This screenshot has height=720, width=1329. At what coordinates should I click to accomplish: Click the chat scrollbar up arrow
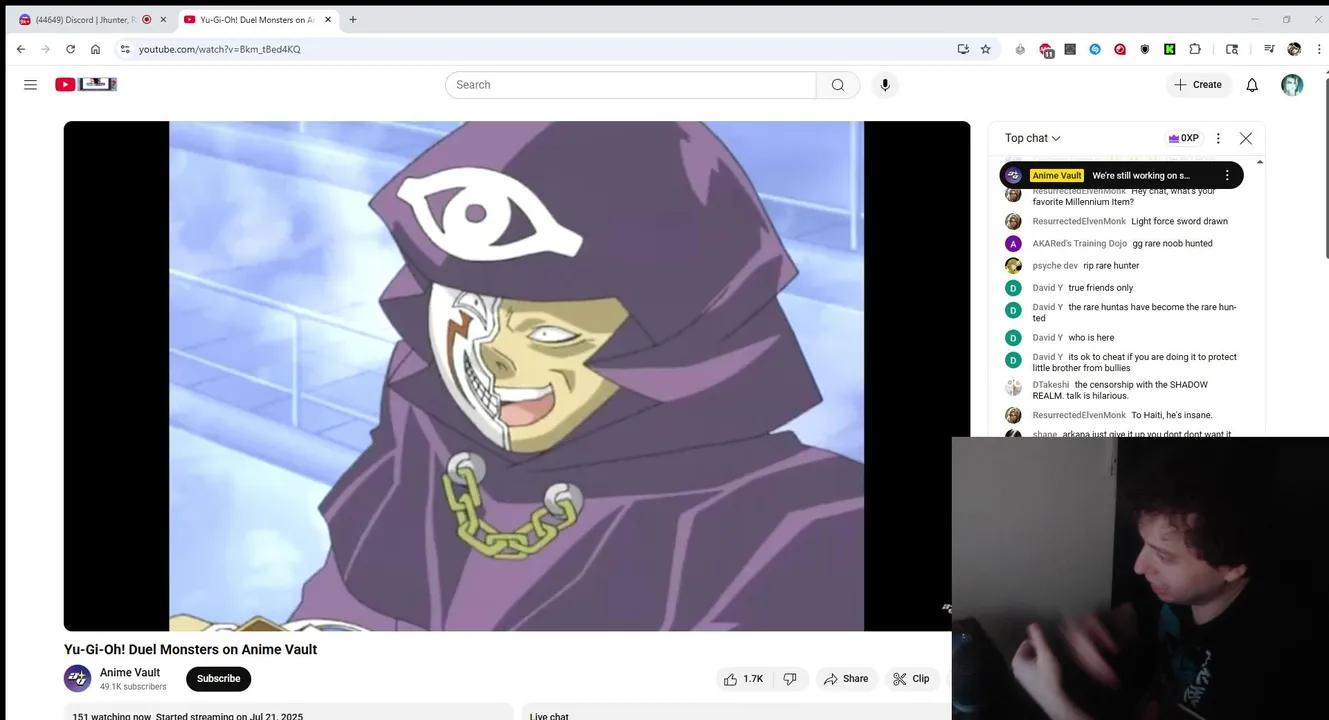click(x=1260, y=162)
